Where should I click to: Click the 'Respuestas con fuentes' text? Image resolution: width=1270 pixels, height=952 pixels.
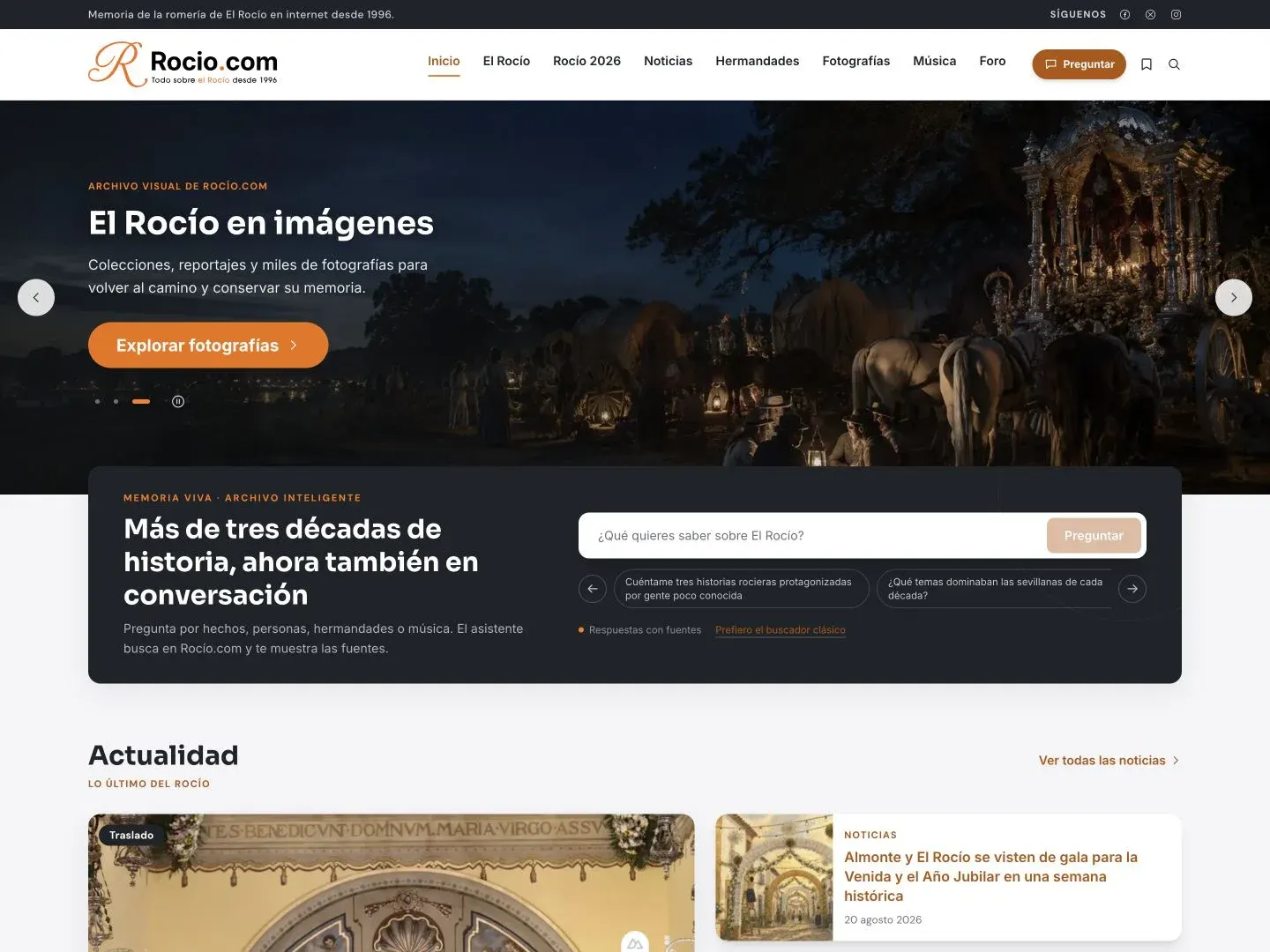(x=645, y=629)
